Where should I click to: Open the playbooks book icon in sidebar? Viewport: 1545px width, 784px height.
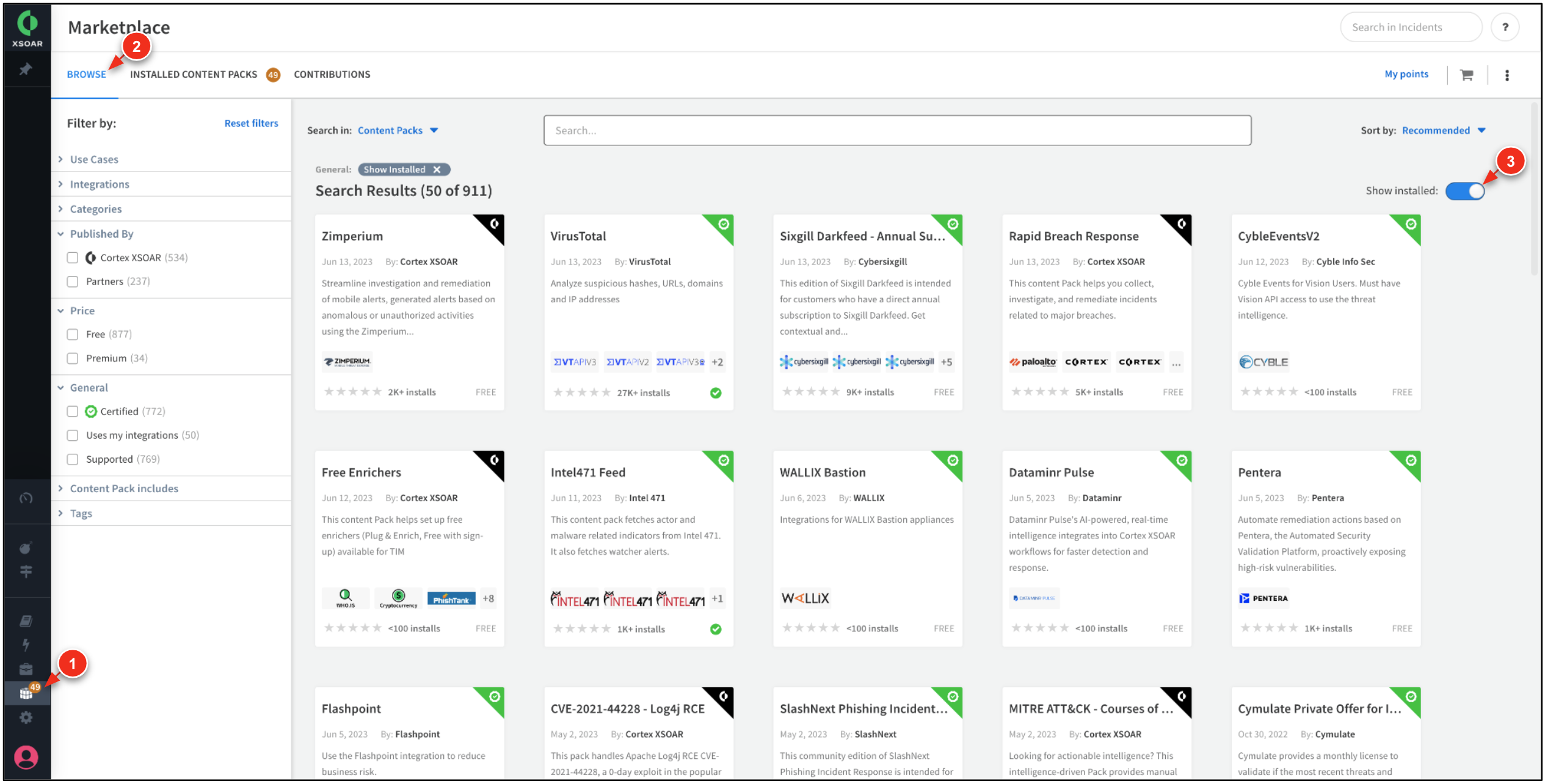pos(26,621)
